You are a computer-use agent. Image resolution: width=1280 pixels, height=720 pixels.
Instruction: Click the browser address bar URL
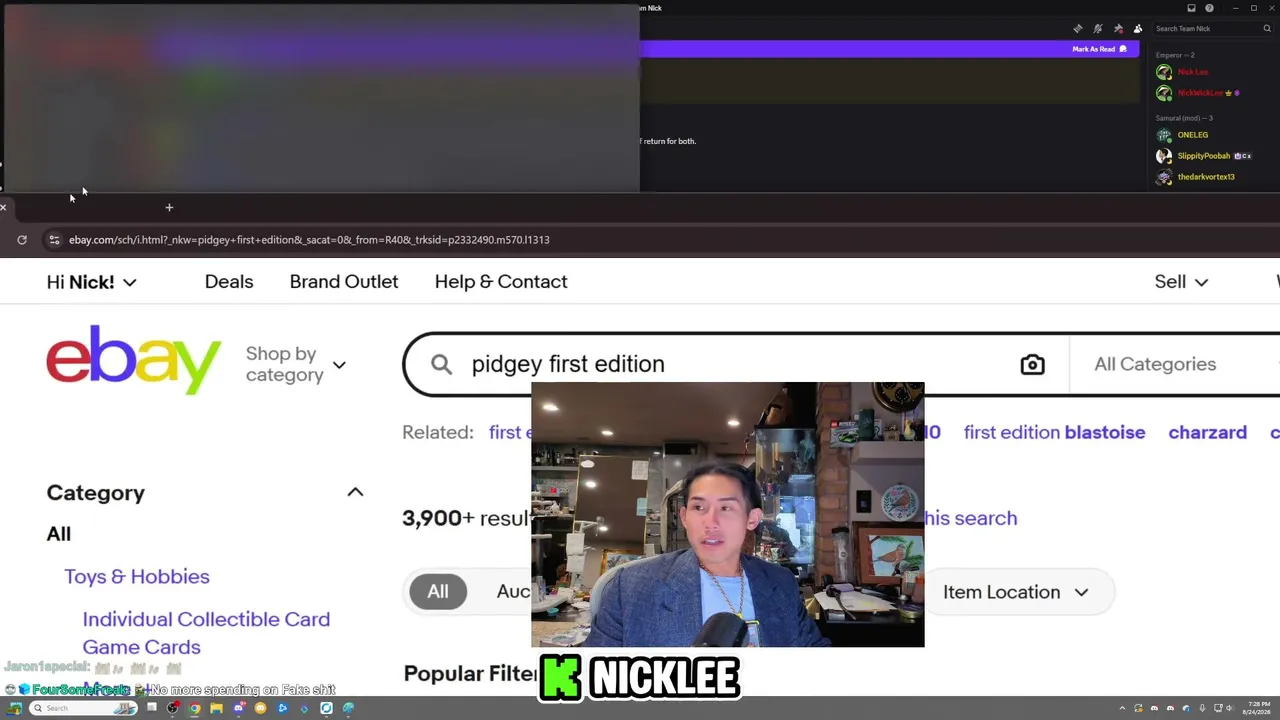[x=309, y=240]
